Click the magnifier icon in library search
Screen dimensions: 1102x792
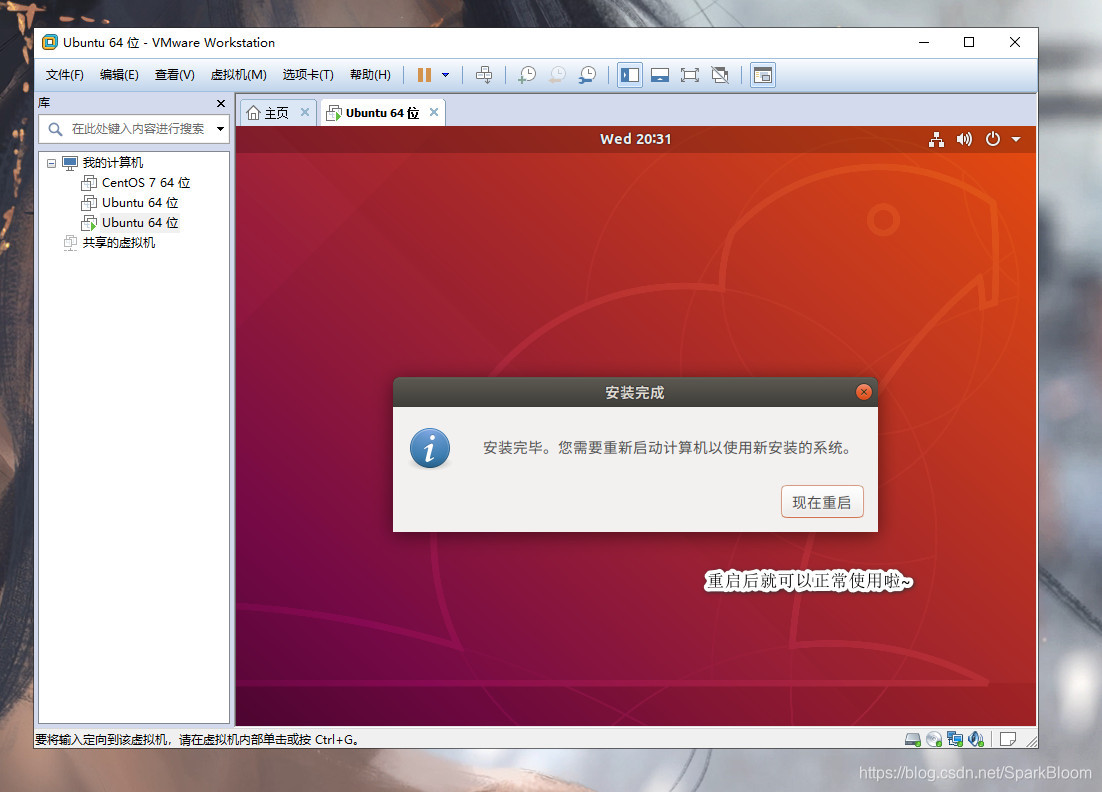click(55, 129)
